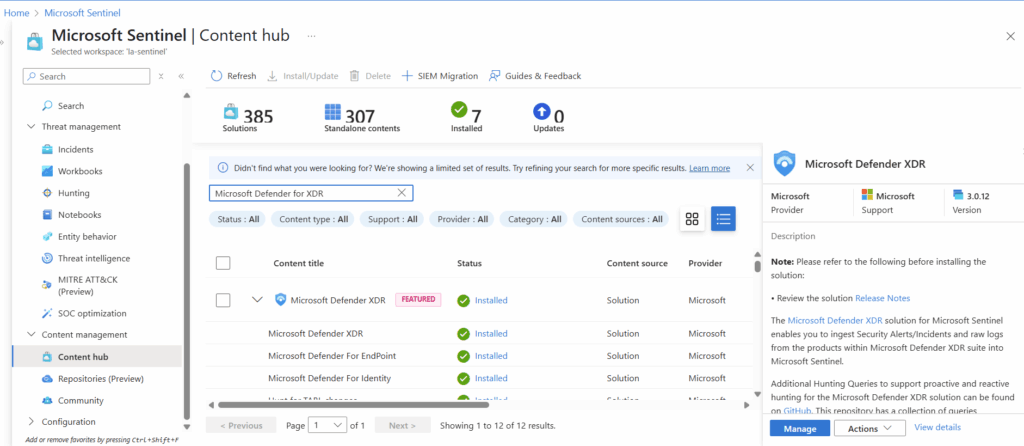This screenshot has width=1024, height=446.
Task: Open the page number dropdown
Action: pyautogui.click(x=327, y=425)
